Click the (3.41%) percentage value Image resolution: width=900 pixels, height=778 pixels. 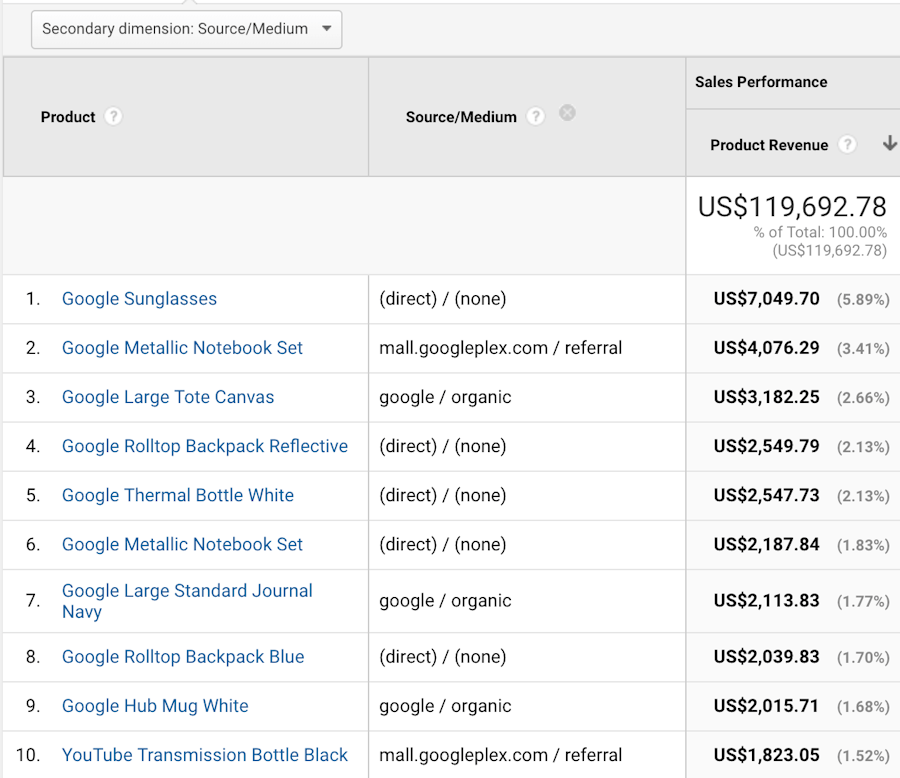point(863,349)
